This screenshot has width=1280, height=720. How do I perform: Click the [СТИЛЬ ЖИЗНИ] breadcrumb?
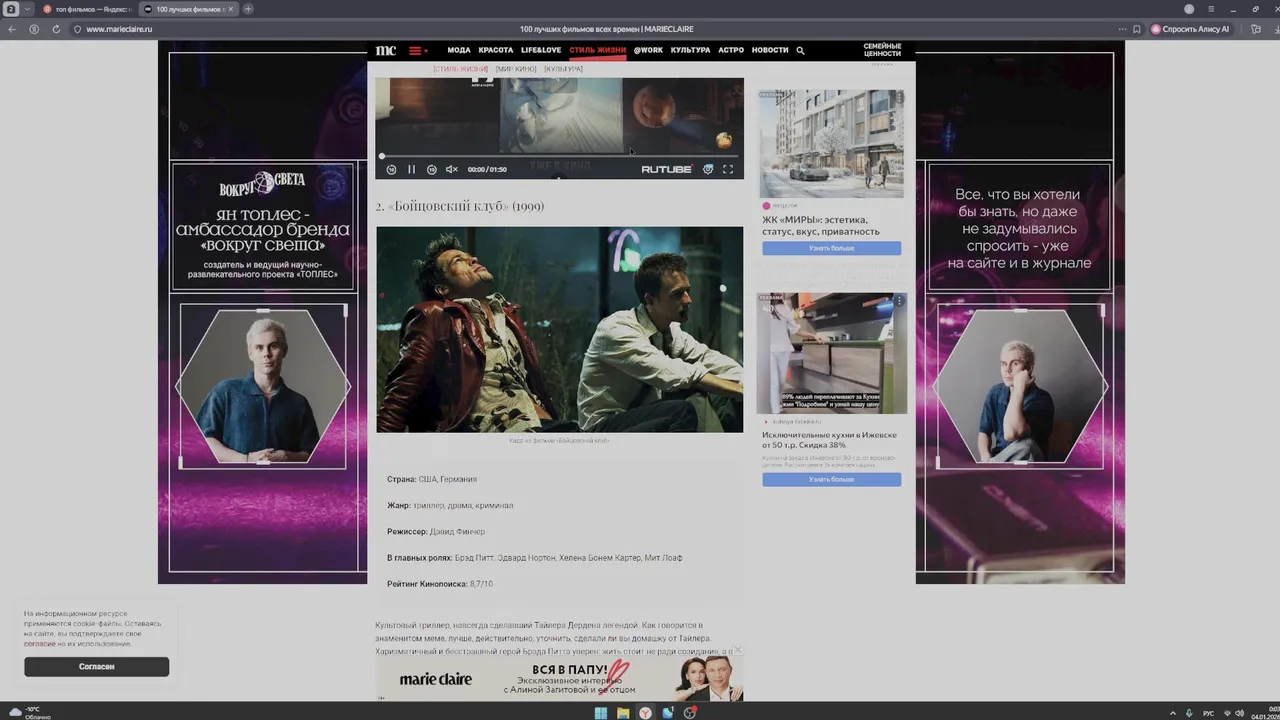pyautogui.click(x=460, y=69)
